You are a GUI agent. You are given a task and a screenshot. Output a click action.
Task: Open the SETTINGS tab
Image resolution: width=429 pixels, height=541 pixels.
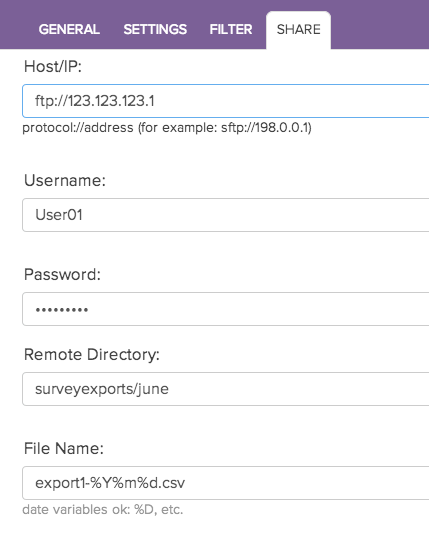(155, 29)
